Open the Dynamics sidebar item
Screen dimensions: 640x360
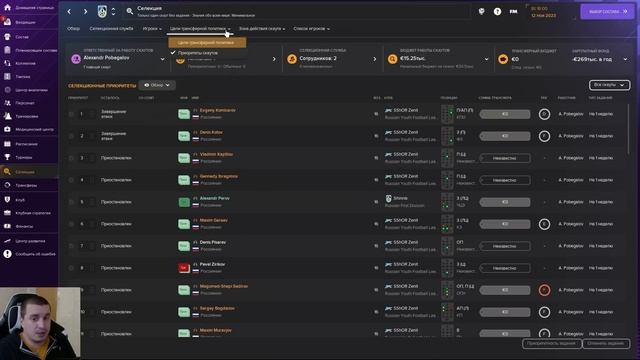coord(25,63)
